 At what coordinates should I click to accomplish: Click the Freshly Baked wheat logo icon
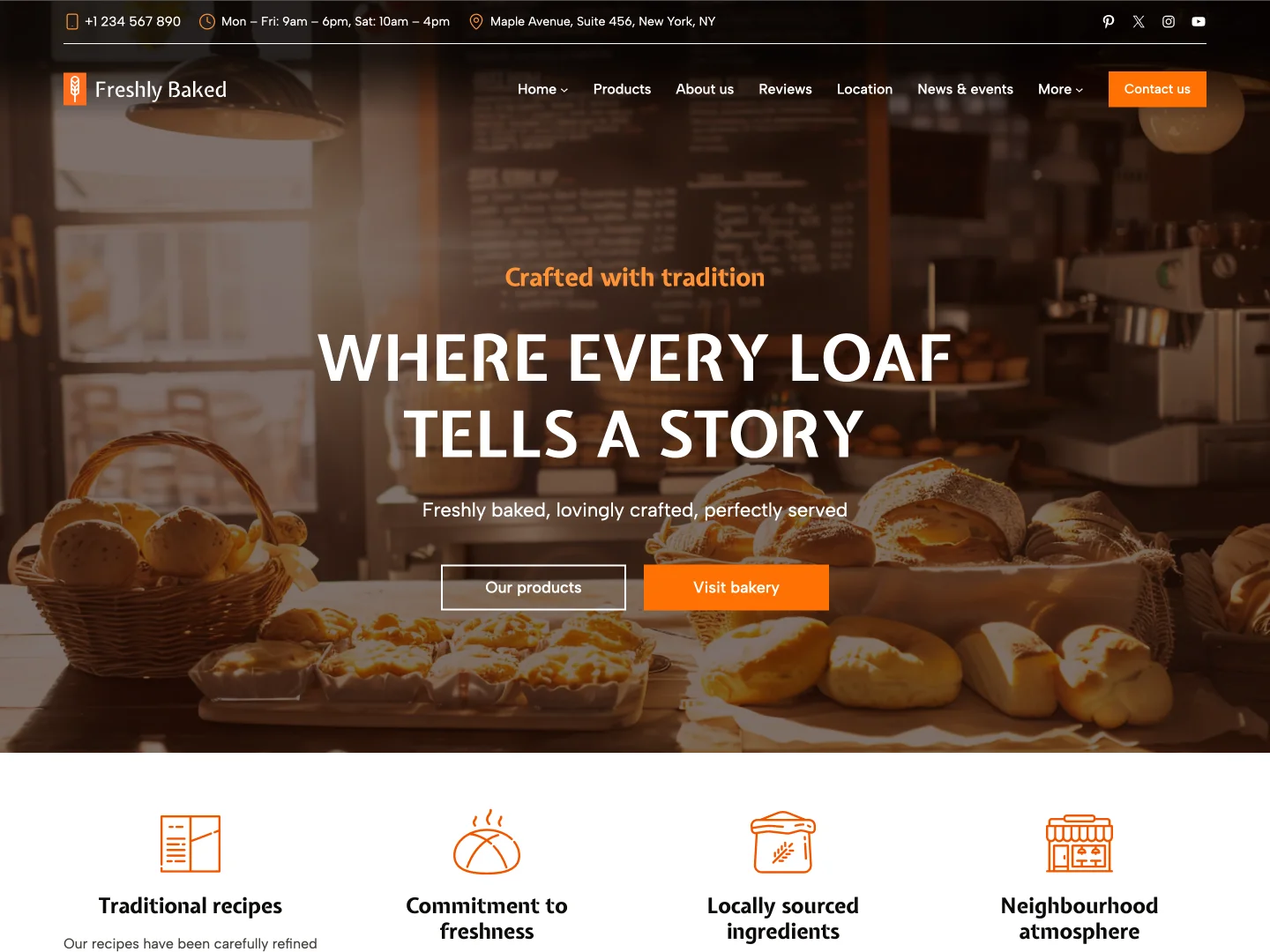[75, 89]
